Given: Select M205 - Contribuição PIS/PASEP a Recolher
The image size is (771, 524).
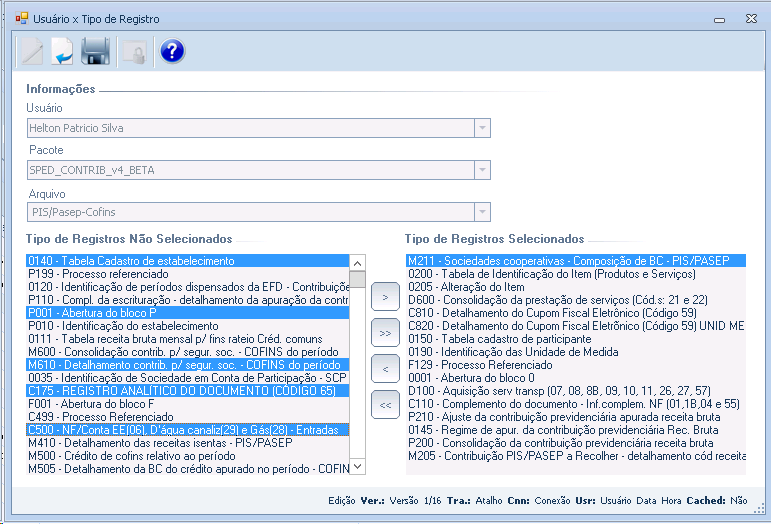Looking at the screenshot, I should coord(576,456).
